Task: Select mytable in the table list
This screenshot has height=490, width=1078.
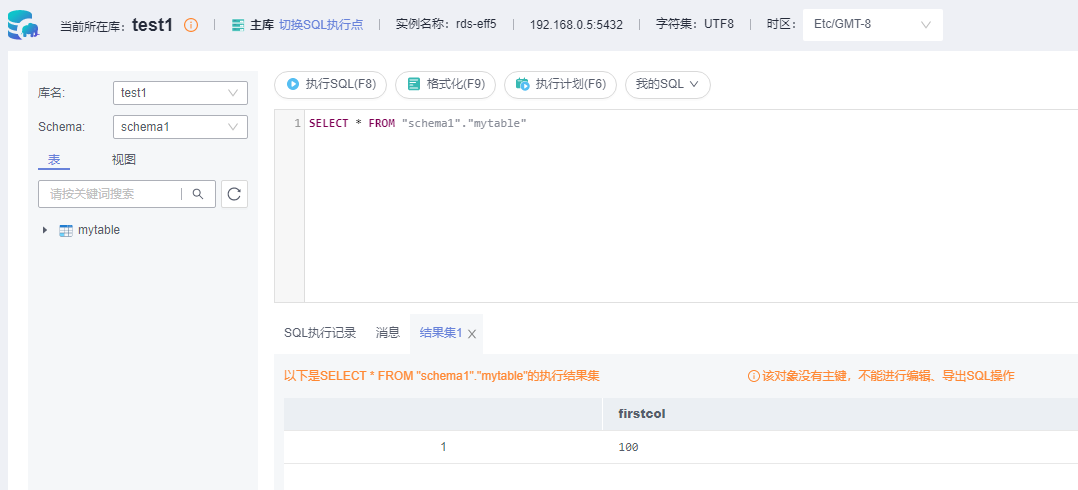Action: click(x=99, y=230)
